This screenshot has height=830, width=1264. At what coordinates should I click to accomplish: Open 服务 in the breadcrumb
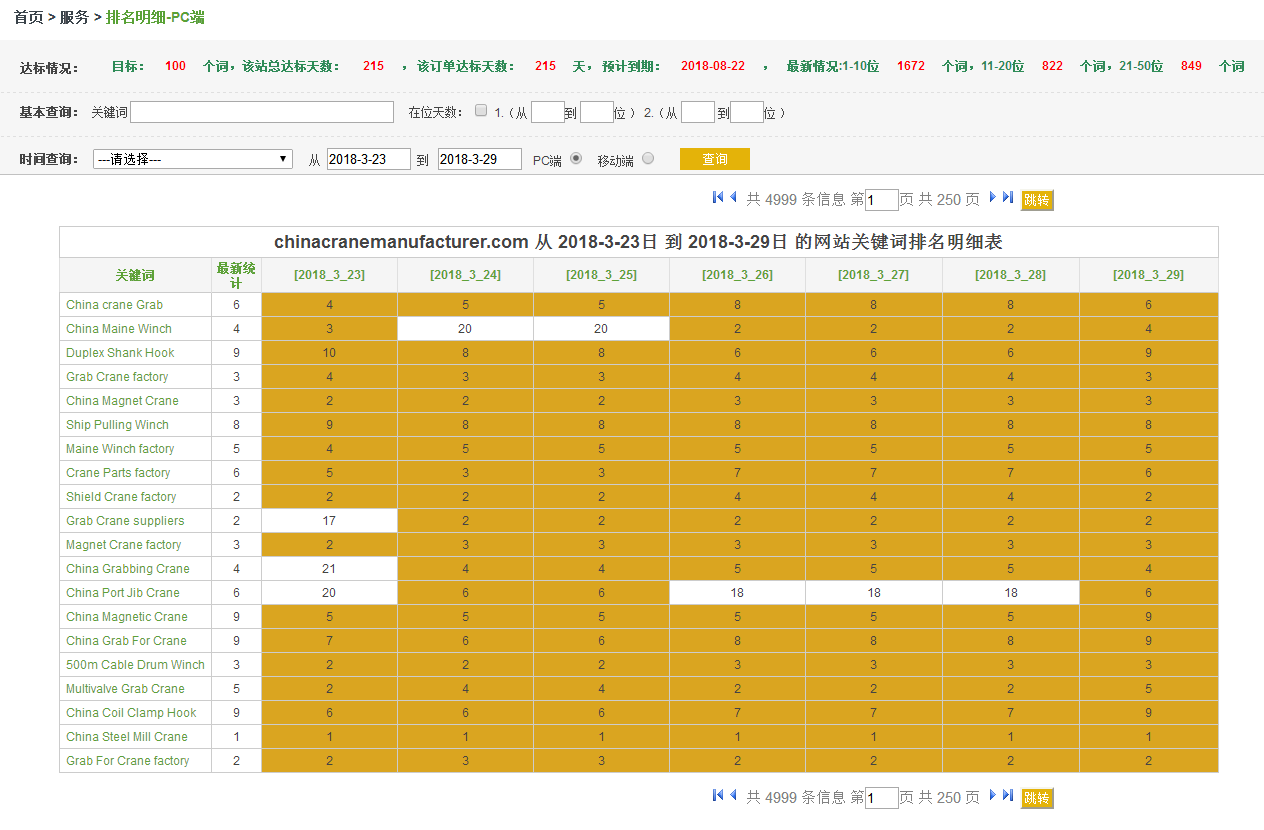(74, 17)
